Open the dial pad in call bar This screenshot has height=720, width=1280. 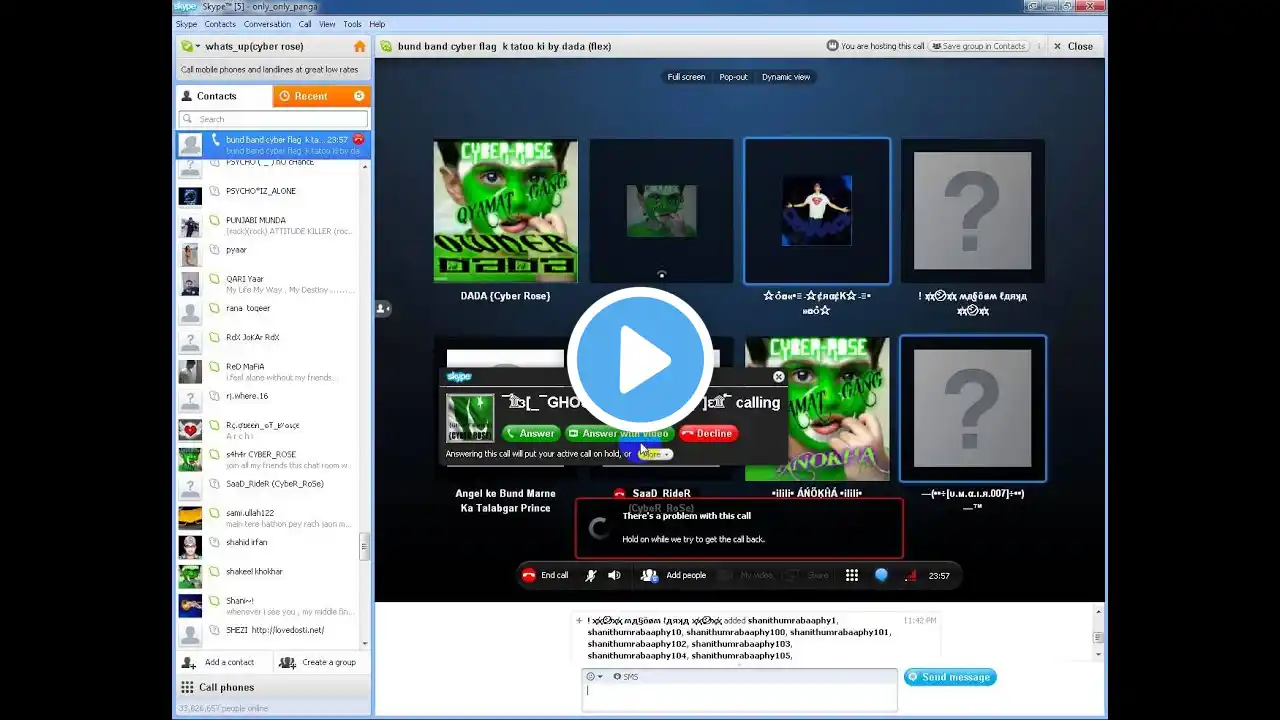[852, 575]
